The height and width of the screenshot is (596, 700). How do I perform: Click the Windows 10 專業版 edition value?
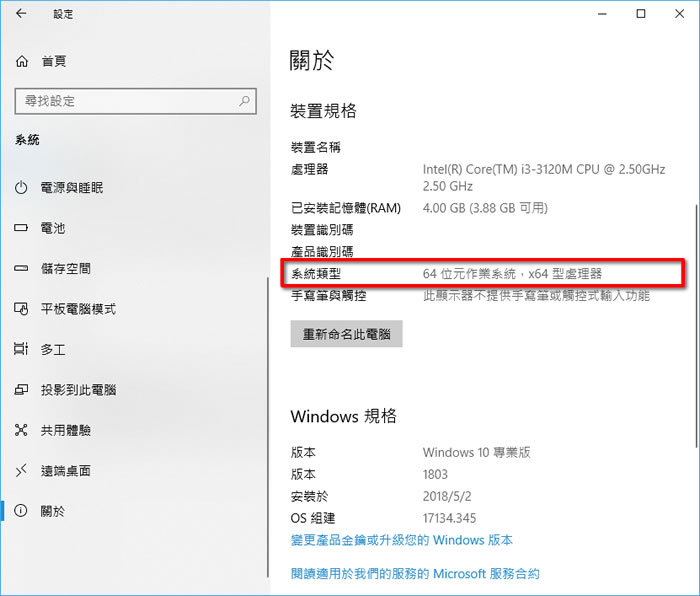point(476,452)
